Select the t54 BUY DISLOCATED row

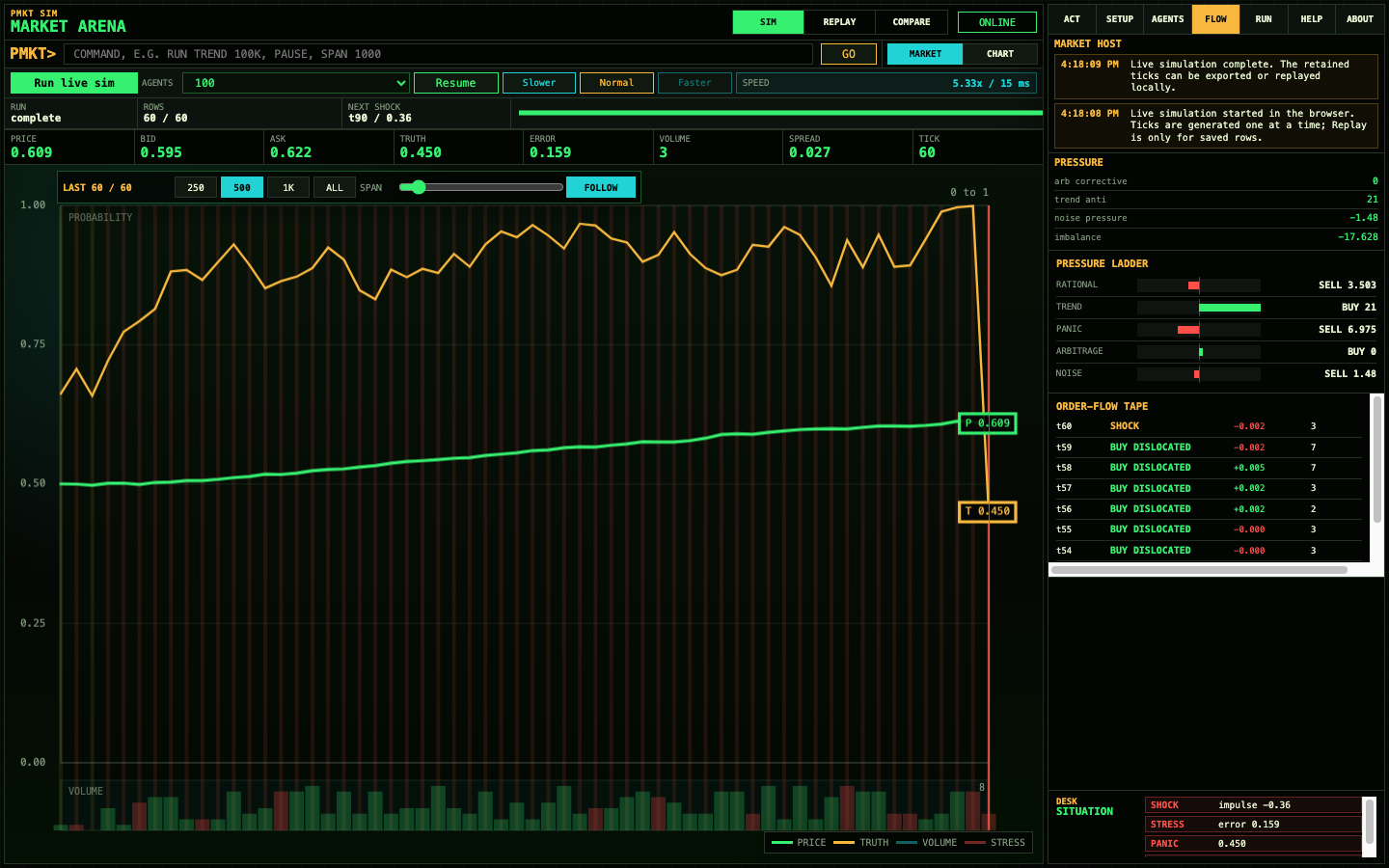(1209, 551)
